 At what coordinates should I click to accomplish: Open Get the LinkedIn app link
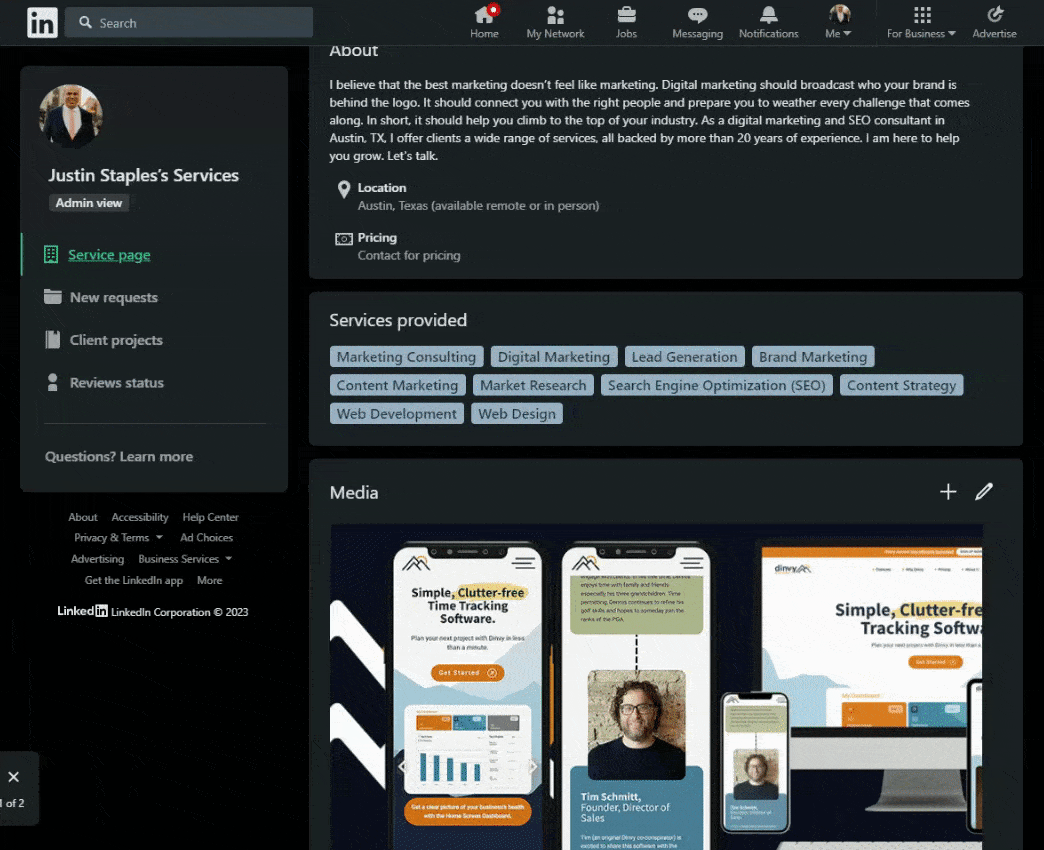[x=133, y=580]
